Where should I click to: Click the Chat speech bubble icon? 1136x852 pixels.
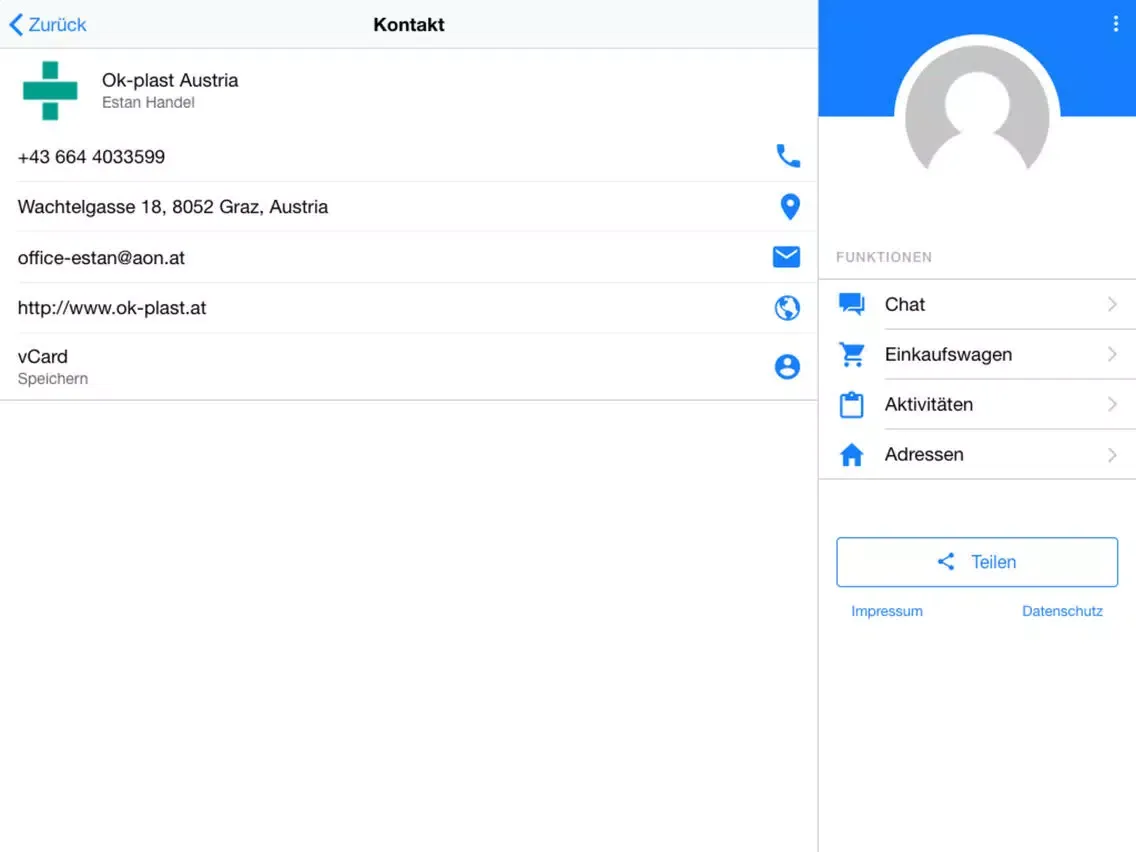point(851,304)
